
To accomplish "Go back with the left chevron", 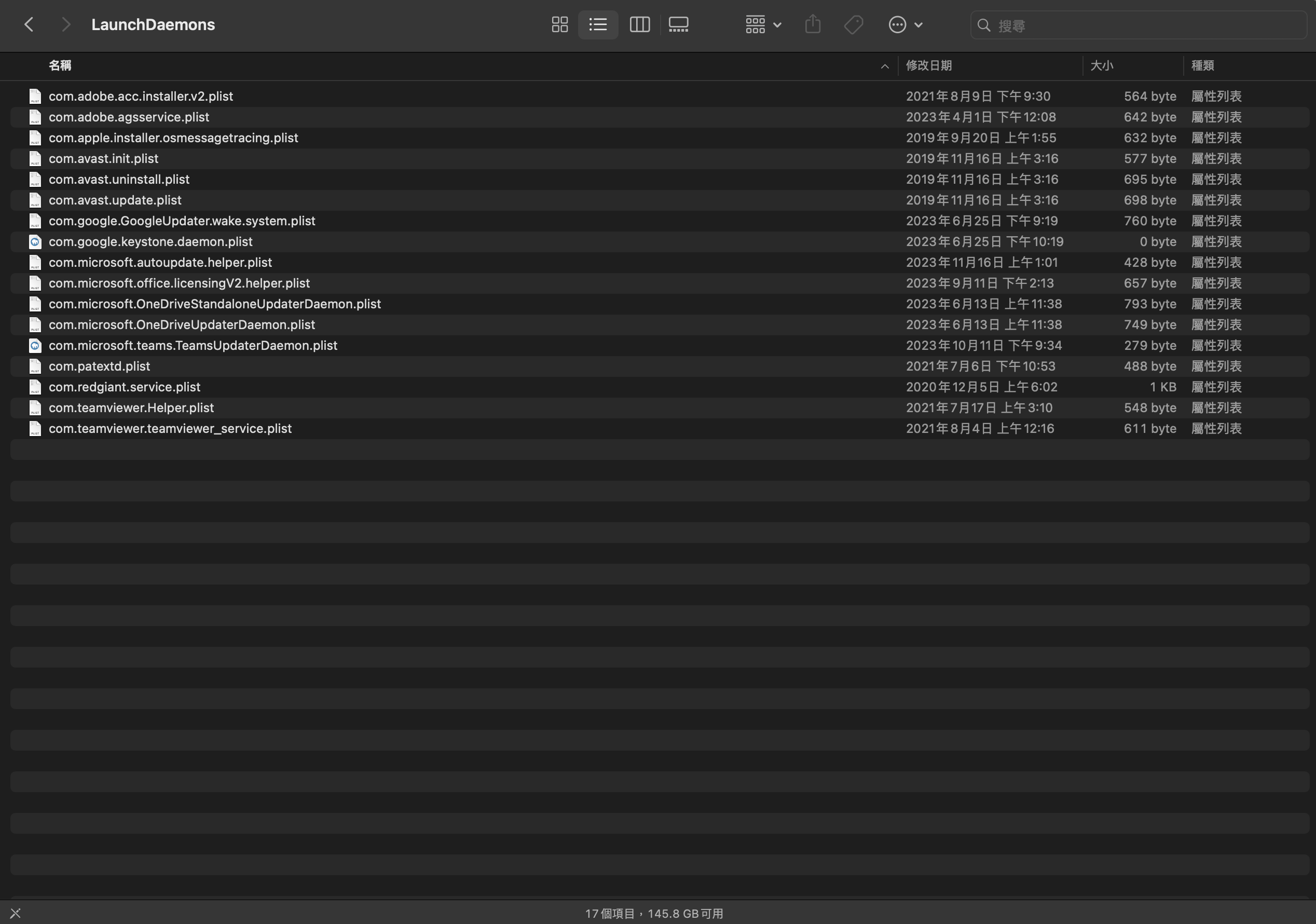I will point(29,24).
